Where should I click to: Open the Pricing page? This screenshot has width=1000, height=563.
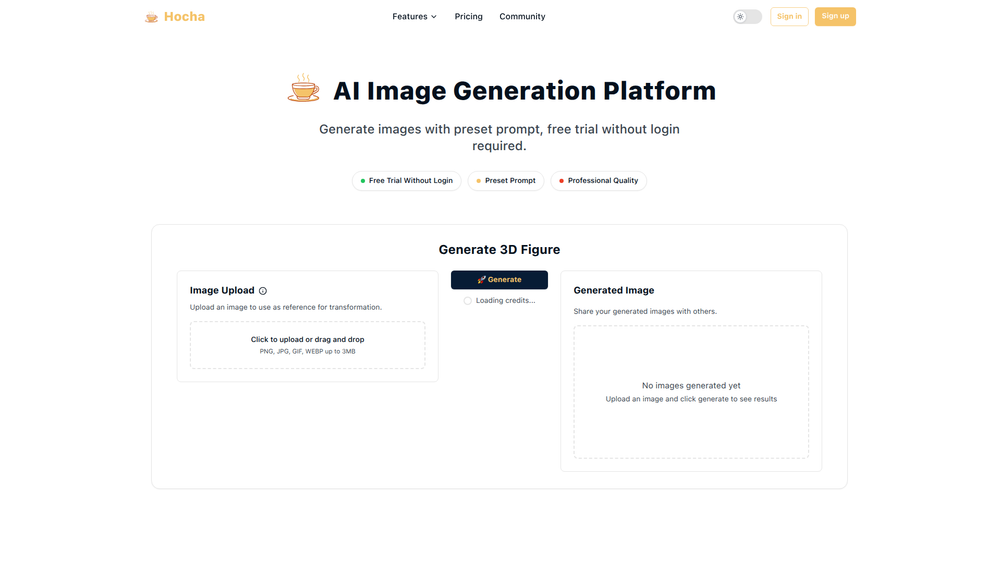point(468,17)
